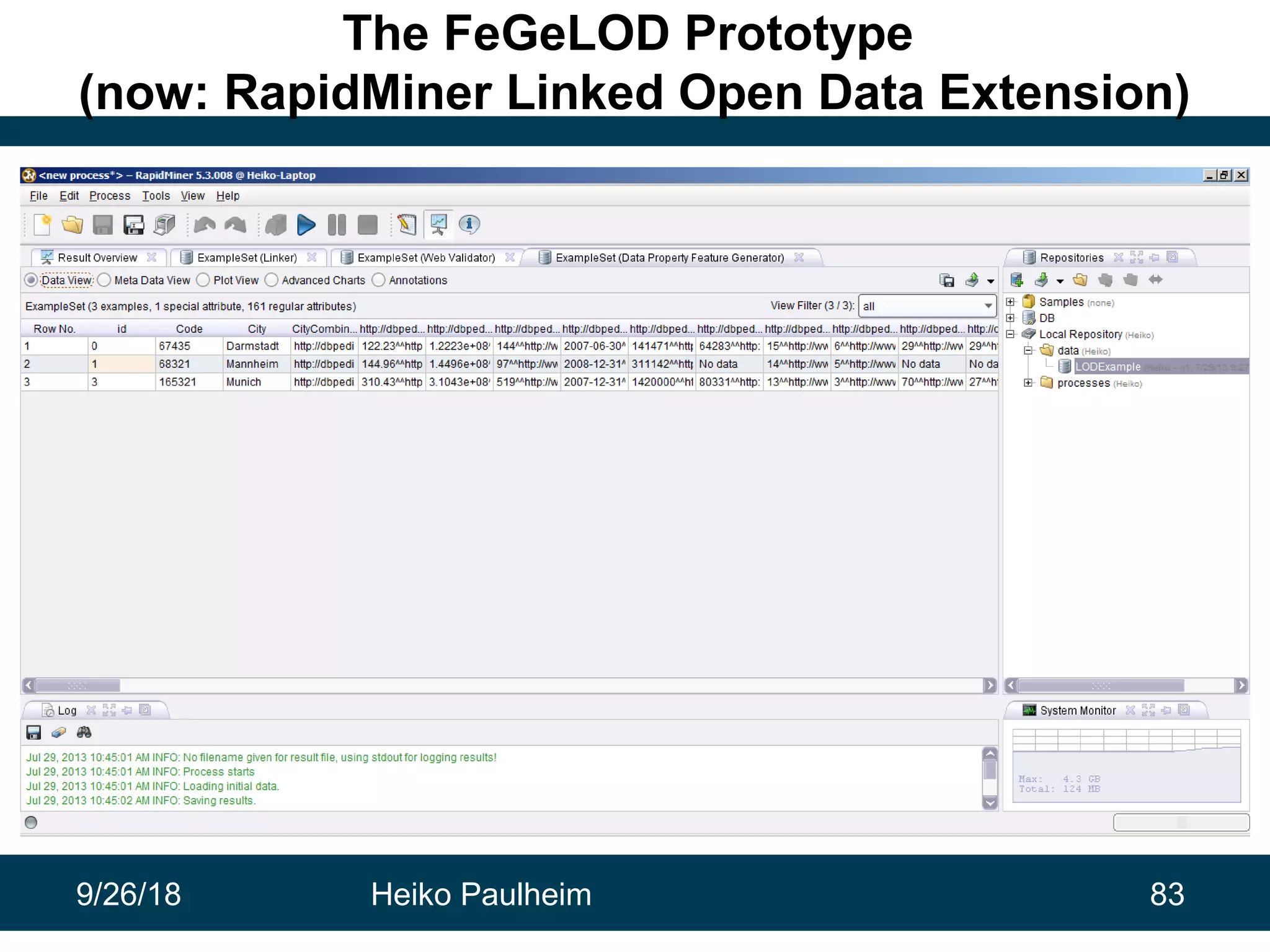1270x952 pixels.
Task: Click the export data icon above the table
Action: point(972,281)
